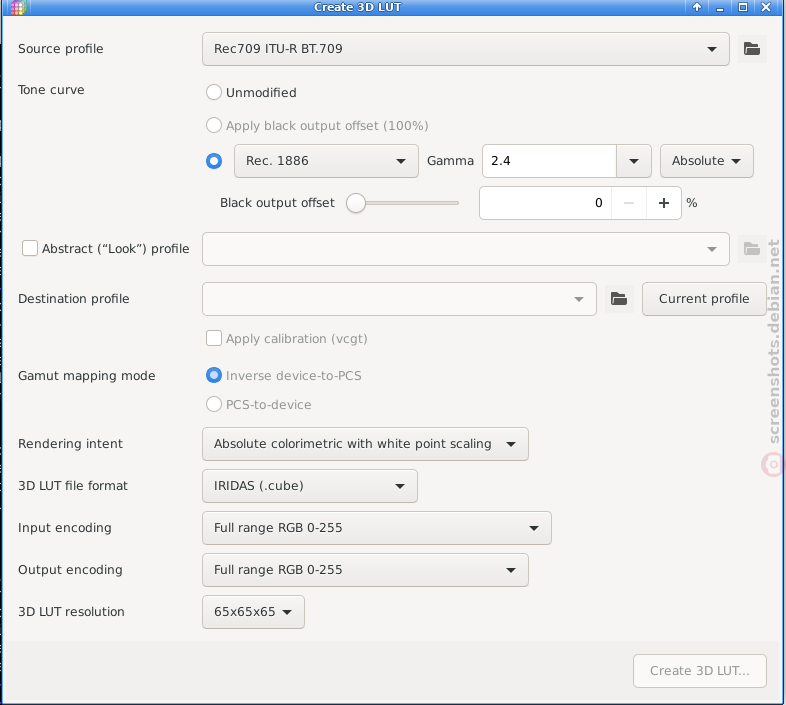Enable the Abstract ("Look") profile checkbox

30,248
